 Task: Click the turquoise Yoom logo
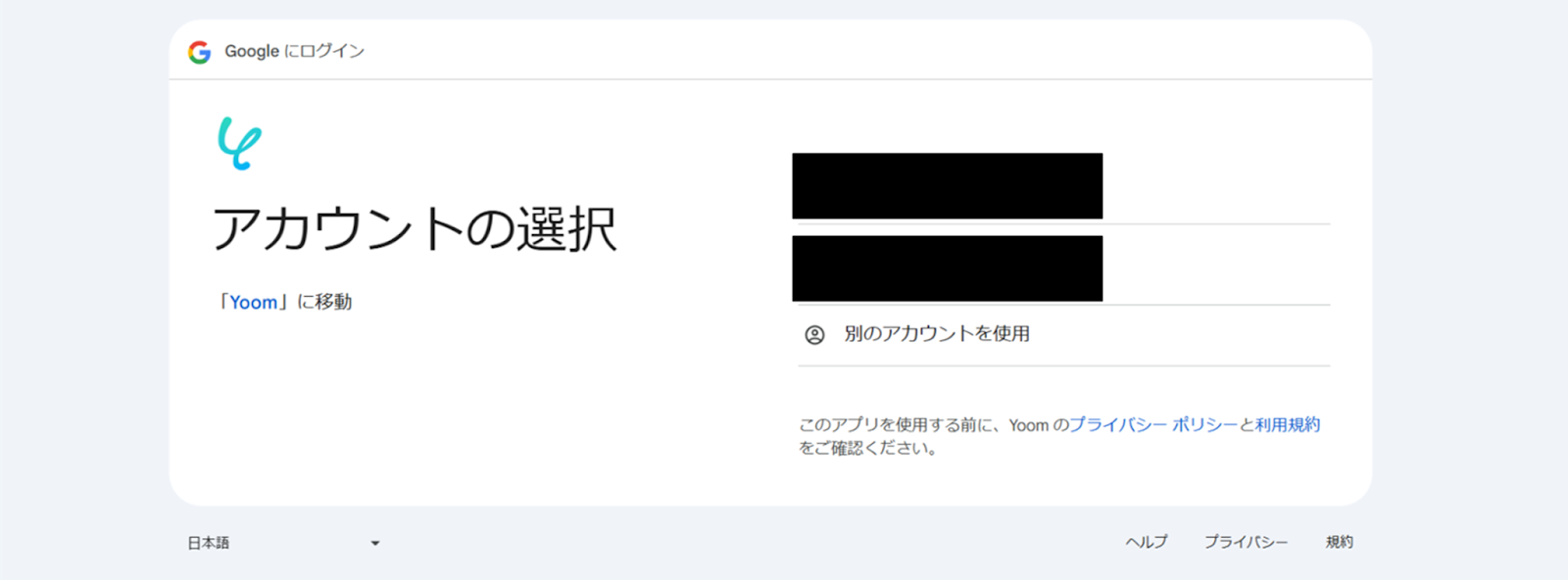point(239,143)
